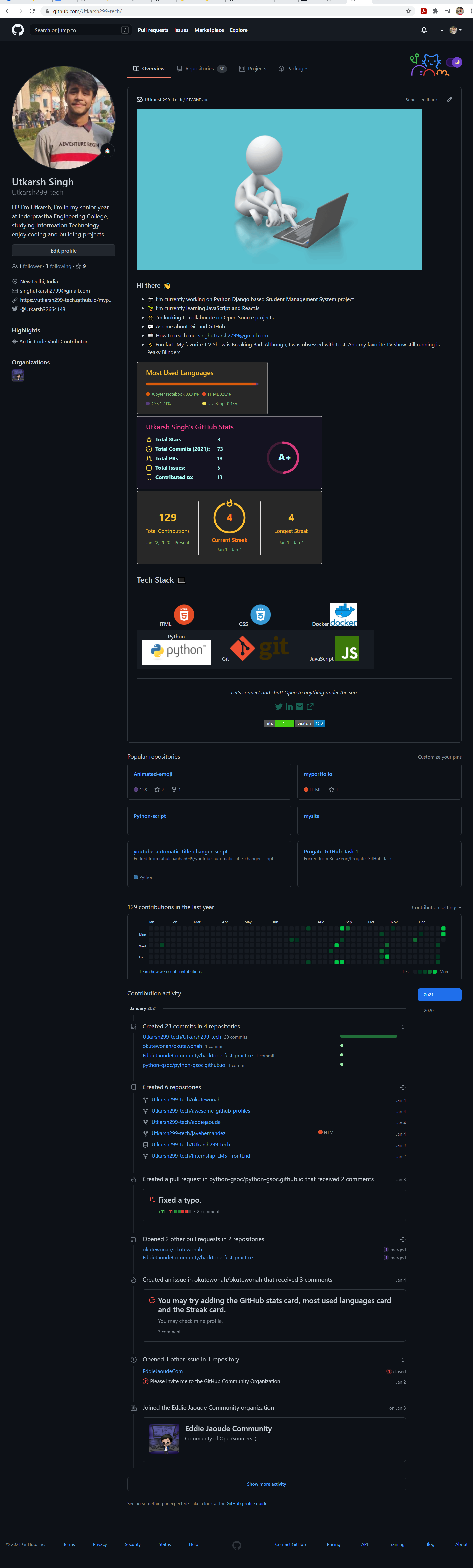Switch to the Packages tab
This screenshot has width=473, height=1568.
[x=293, y=69]
